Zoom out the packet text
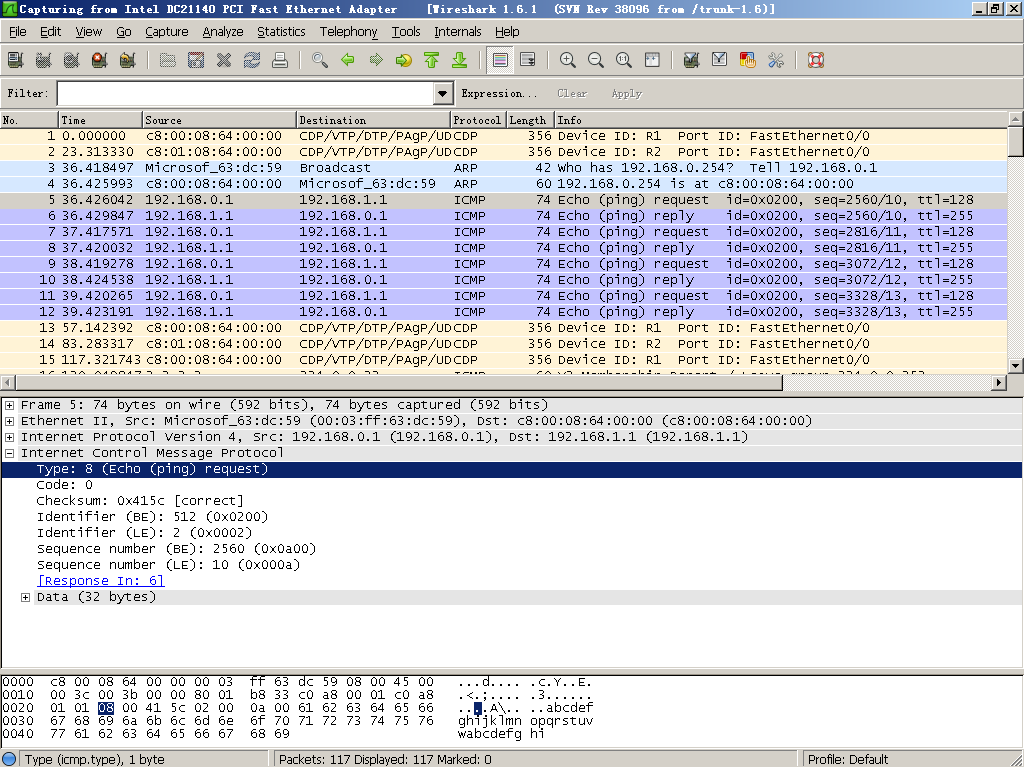 pos(596,61)
